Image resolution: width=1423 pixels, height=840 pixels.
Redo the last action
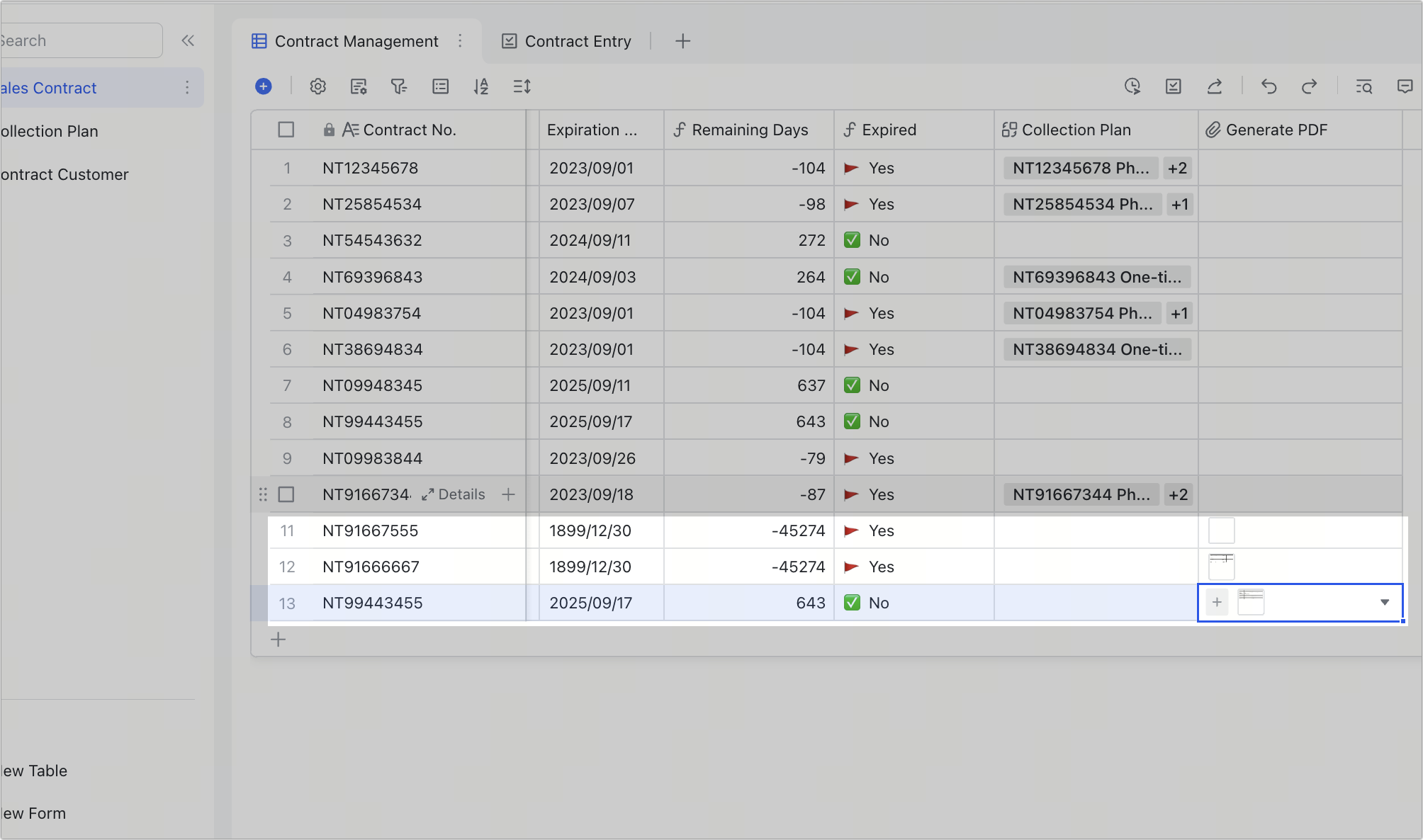1309,86
